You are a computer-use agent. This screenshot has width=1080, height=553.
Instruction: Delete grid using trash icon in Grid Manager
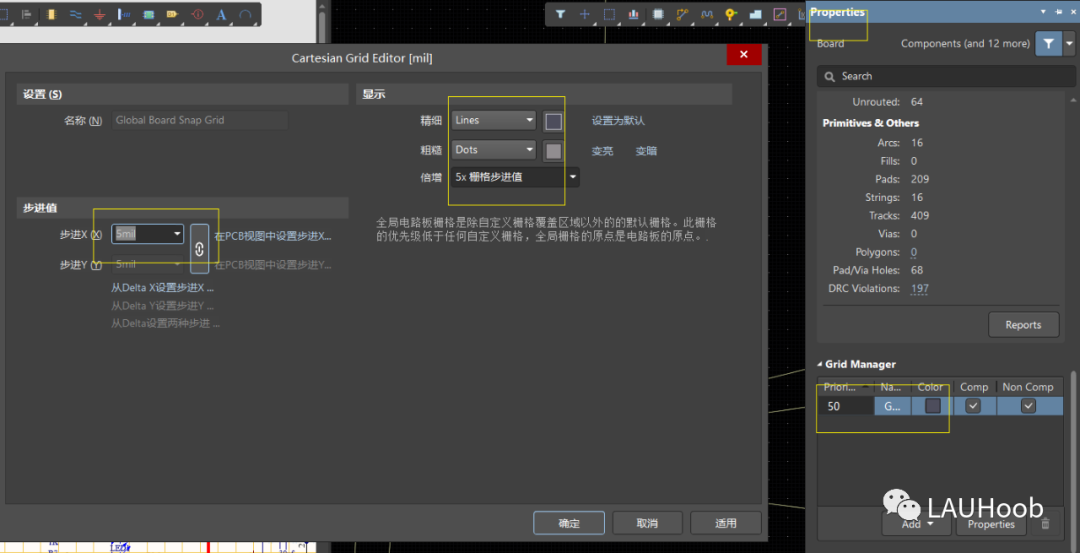[1045, 524]
